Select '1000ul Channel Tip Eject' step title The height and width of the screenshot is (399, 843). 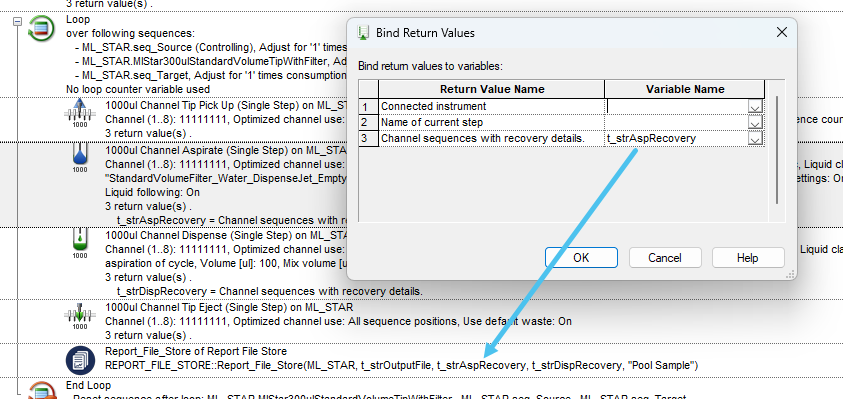point(230,308)
